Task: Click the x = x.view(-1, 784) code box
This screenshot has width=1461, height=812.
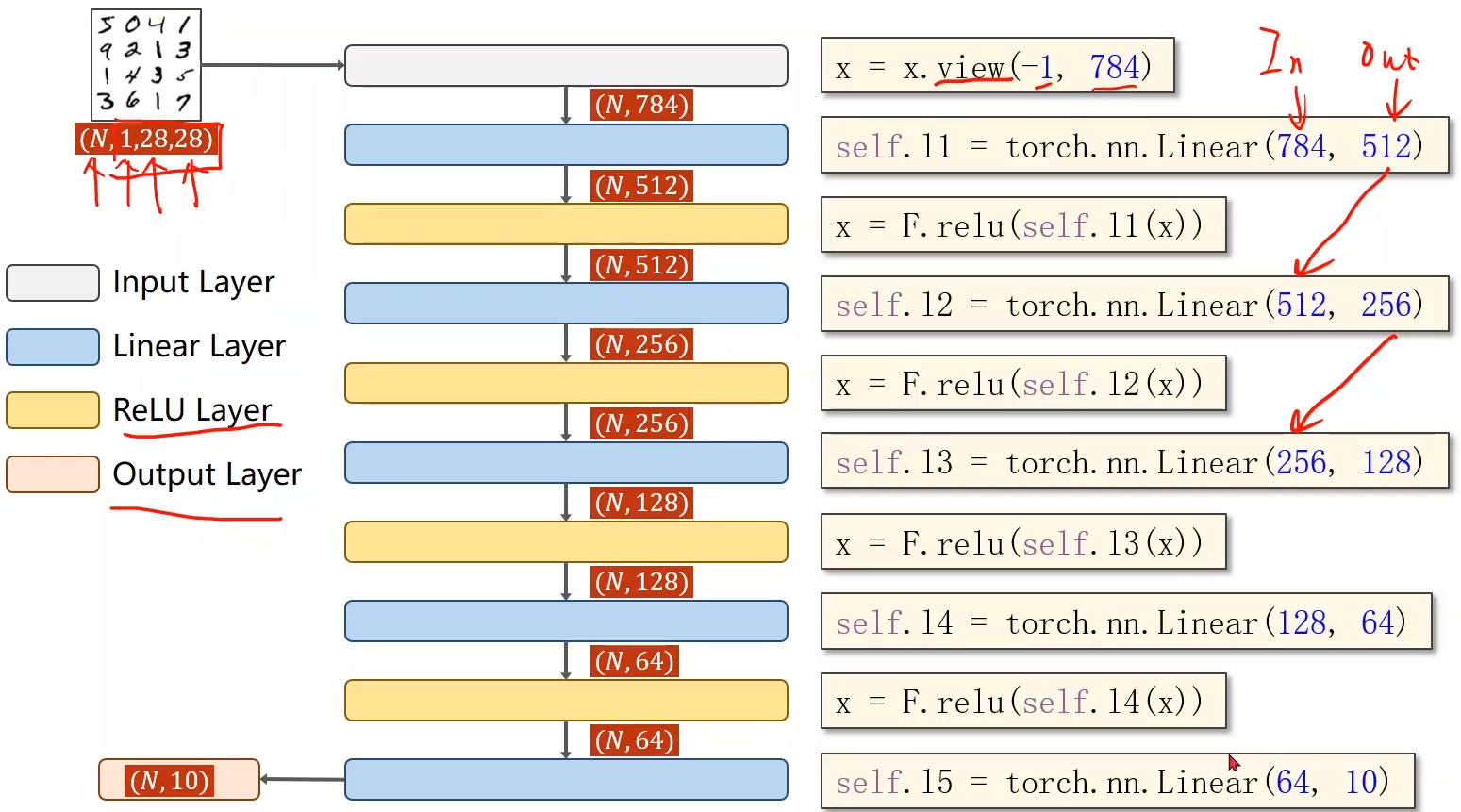Action: [x=998, y=66]
